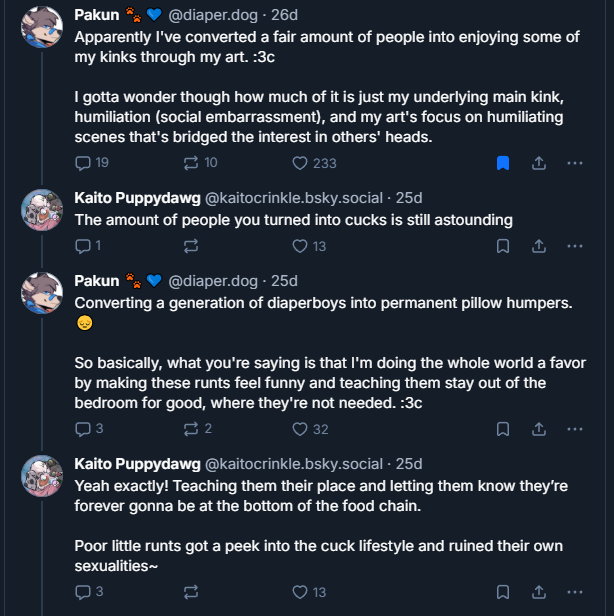
Task: Open the @kaitocrinkle.bsky.social handle in the last reply
Action: 294,464
